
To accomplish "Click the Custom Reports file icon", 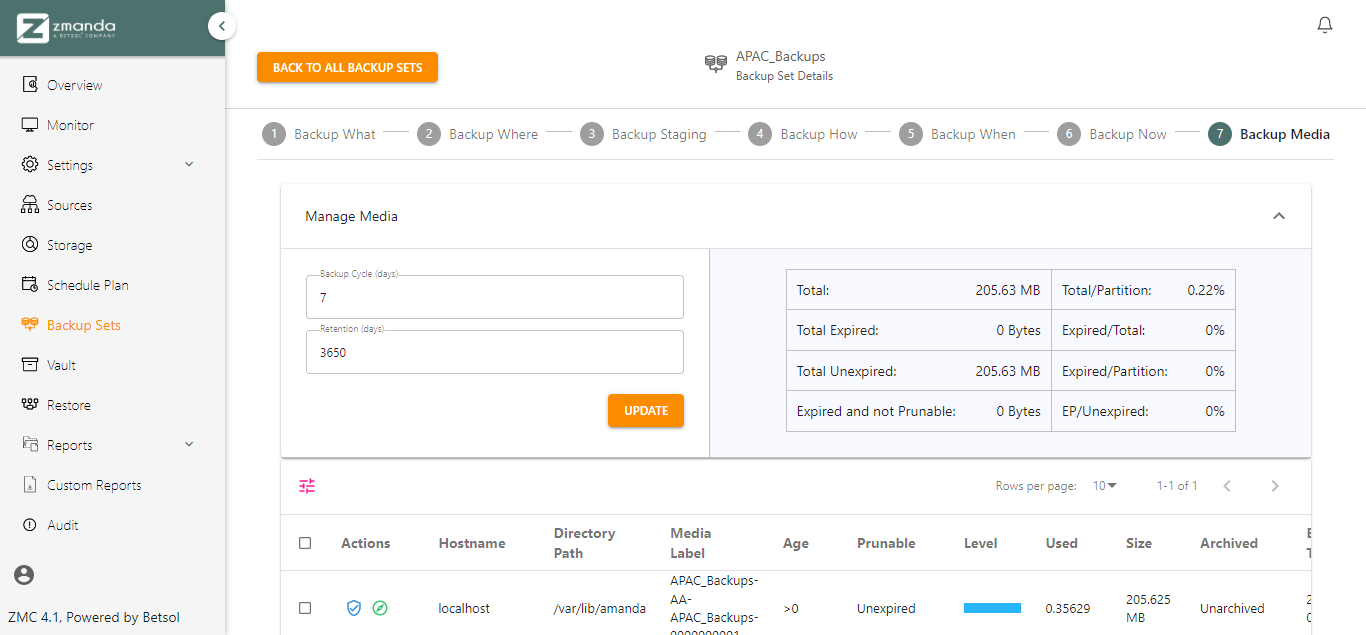I will [30, 485].
